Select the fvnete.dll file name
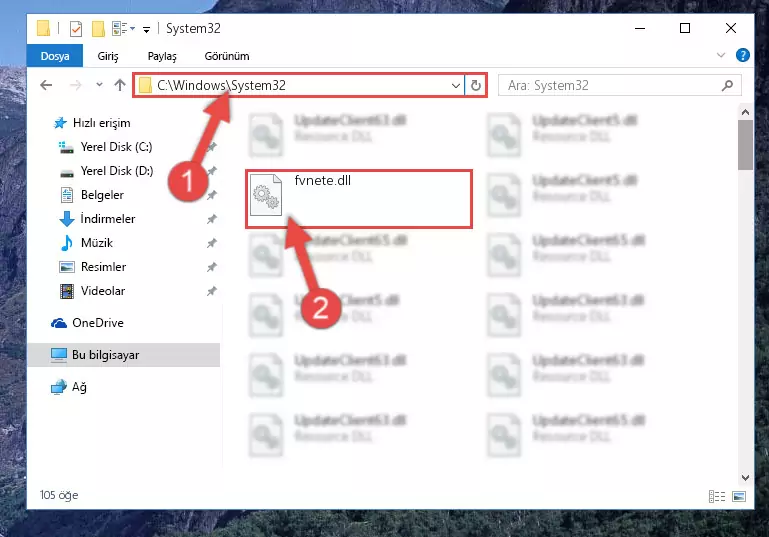 click(x=323, y=180)
